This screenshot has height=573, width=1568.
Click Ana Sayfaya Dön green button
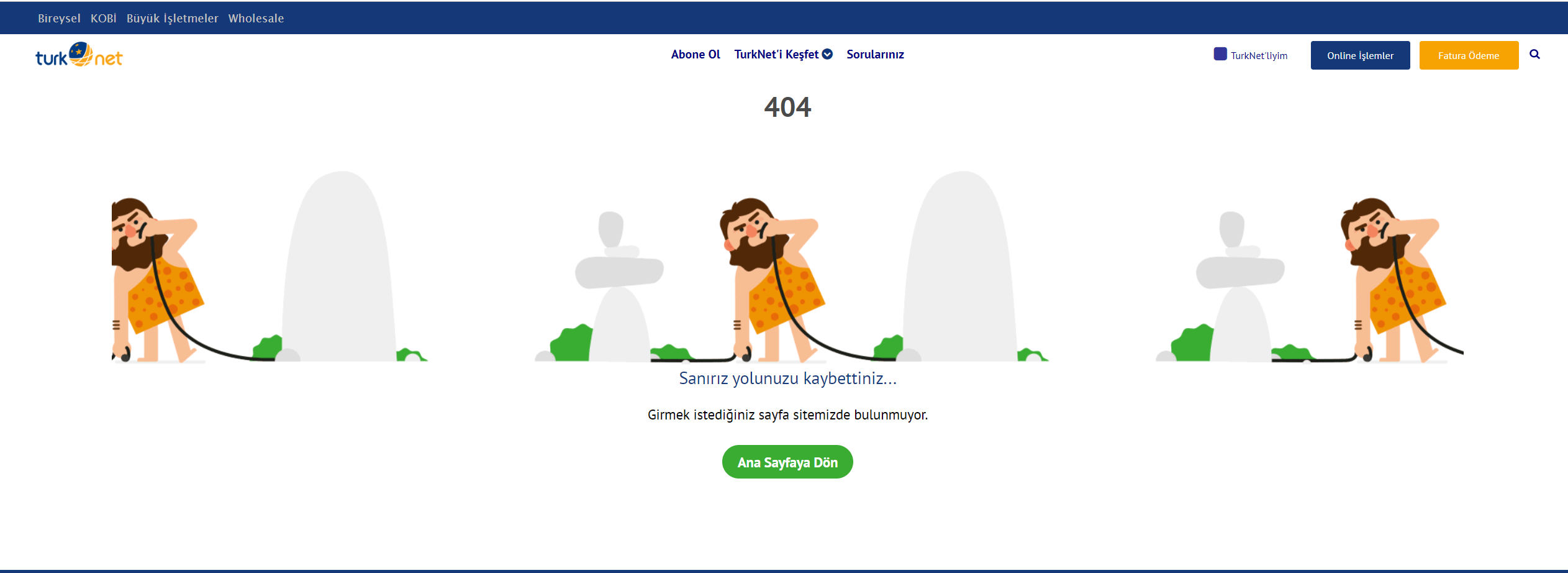coord(787,462)
